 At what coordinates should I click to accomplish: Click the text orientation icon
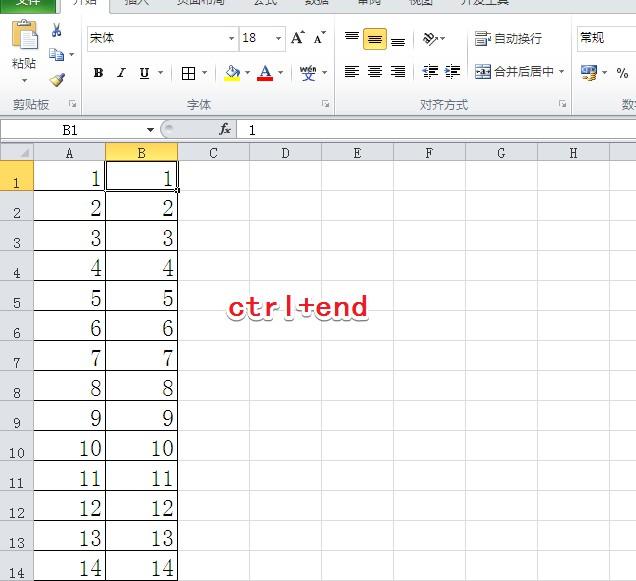[x=430, y=39]
